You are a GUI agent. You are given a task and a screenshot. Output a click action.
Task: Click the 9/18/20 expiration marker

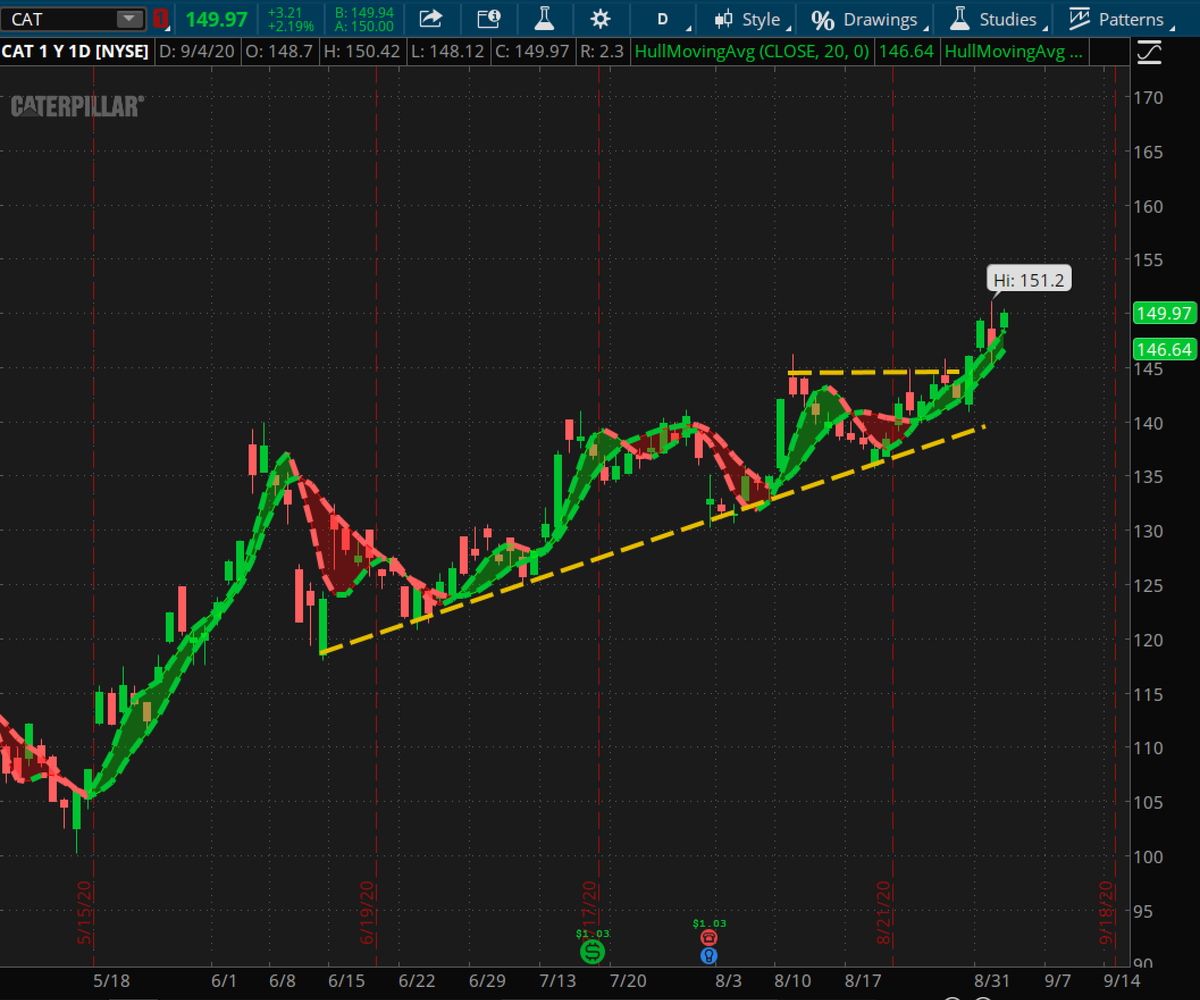coord(1107,912)
